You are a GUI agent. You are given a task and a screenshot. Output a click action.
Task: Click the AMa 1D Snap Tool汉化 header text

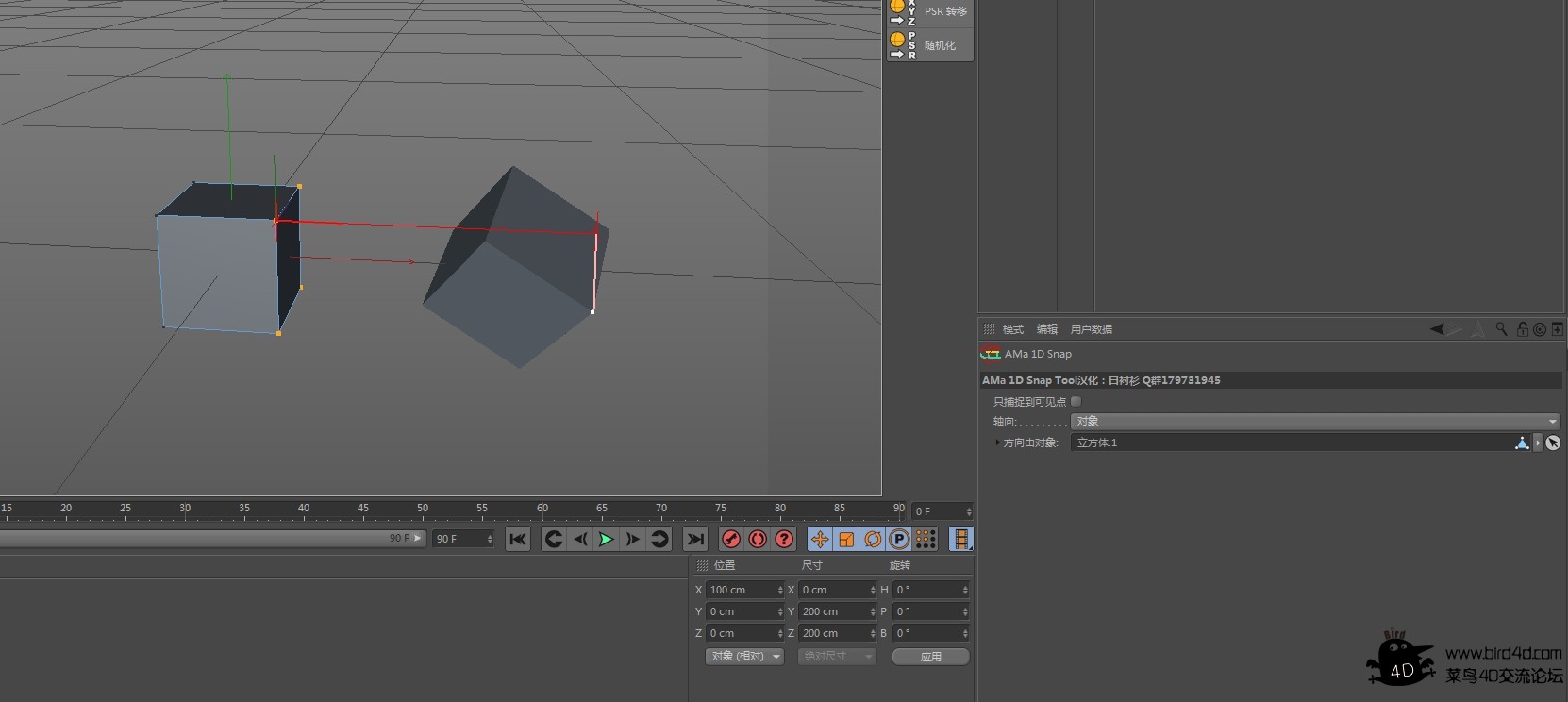(x=1101, y=380)
